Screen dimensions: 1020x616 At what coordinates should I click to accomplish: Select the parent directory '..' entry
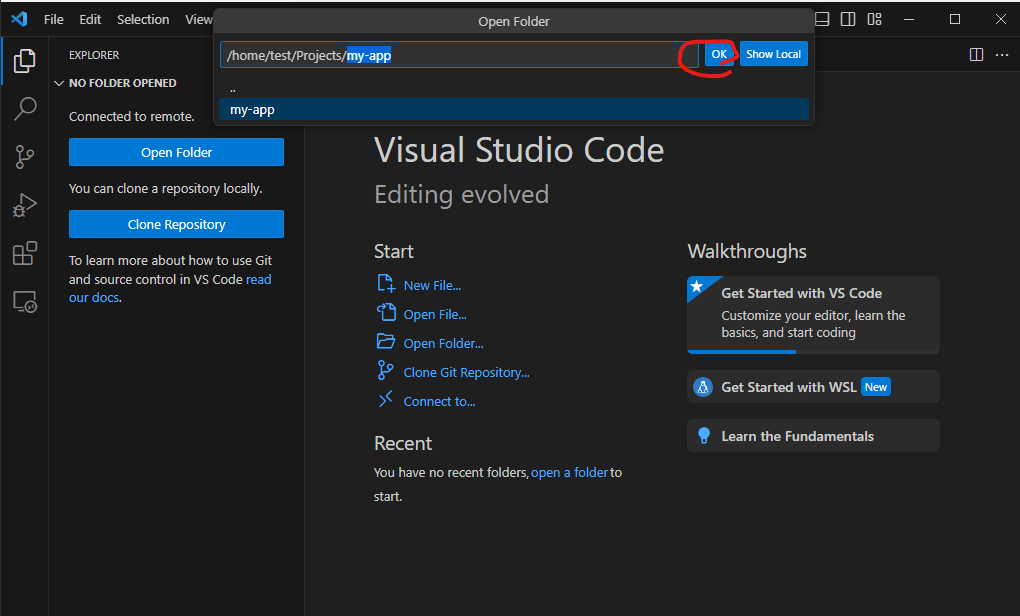pos(514,88)
